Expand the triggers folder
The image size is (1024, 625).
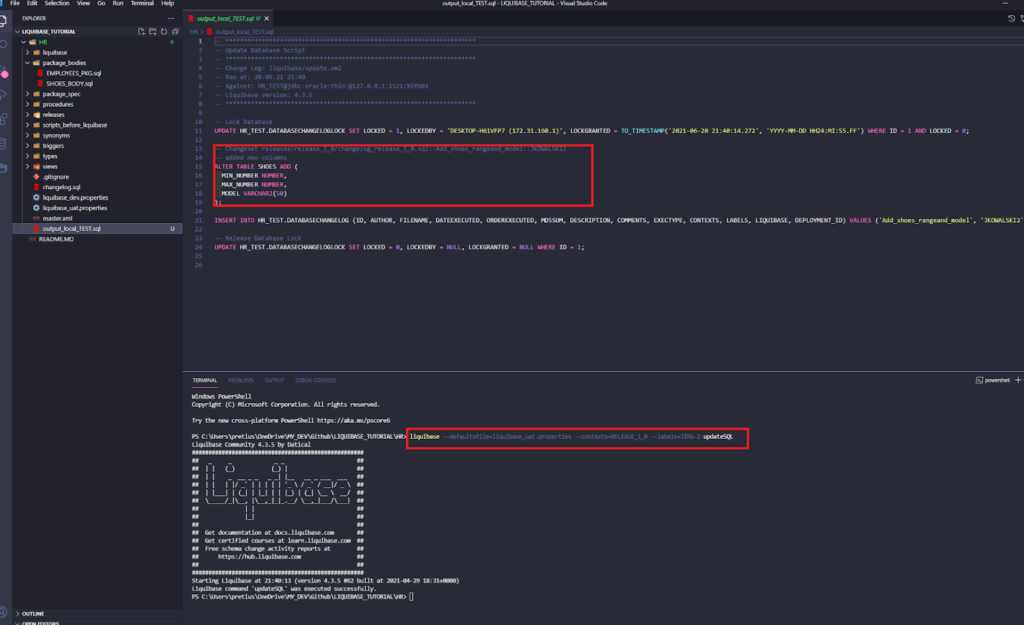click(97, 146)
